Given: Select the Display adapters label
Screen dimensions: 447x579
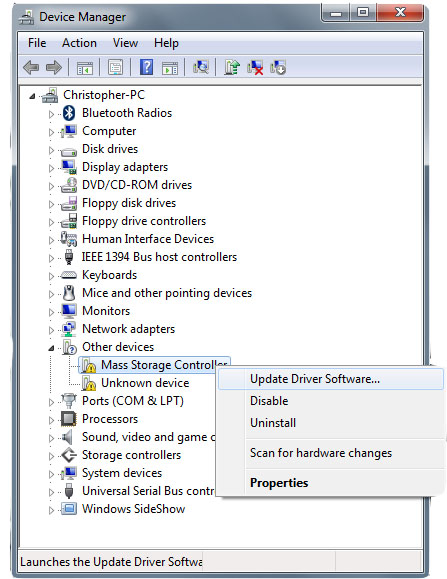Looking at the screenshot, I should click(x=125, y=167).
